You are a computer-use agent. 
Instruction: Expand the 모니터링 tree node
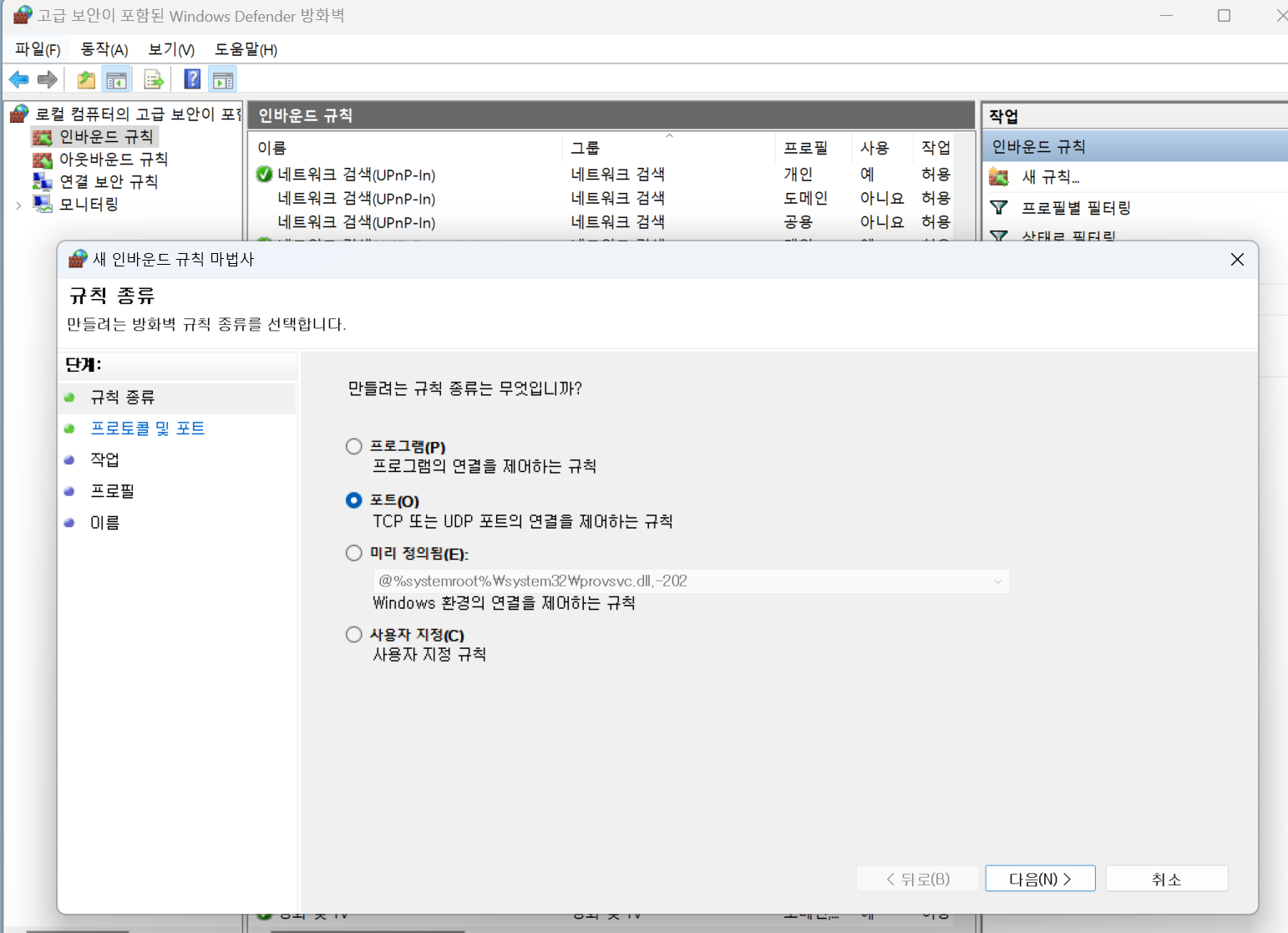tap(18, 205)
